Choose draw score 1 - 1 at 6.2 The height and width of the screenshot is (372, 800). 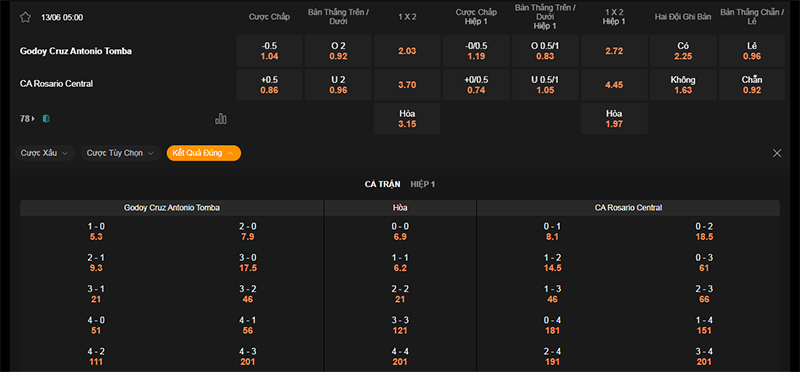(x=401, y=263)
